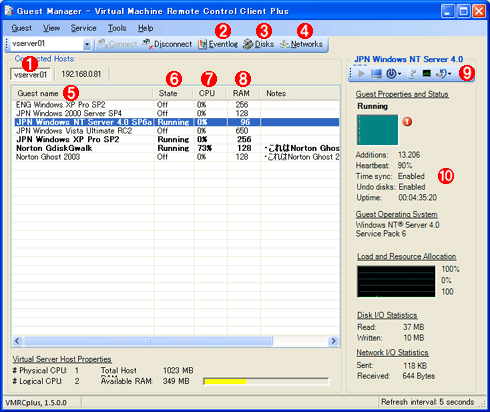Click the power state icon in the guest toolbar
The height and width of the screenshot is (412, 490).
point(391,73)
